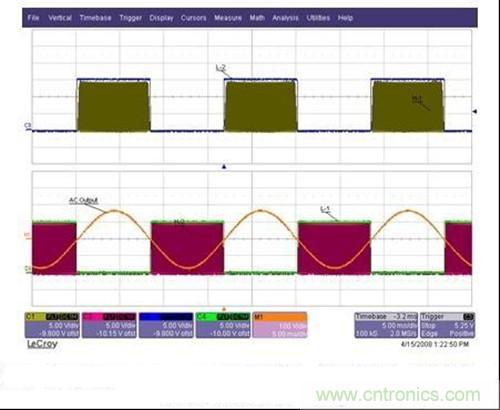Open the Display menu
Image resolution: width=500 pixels, height=410 pixels.
pos(161,18)
